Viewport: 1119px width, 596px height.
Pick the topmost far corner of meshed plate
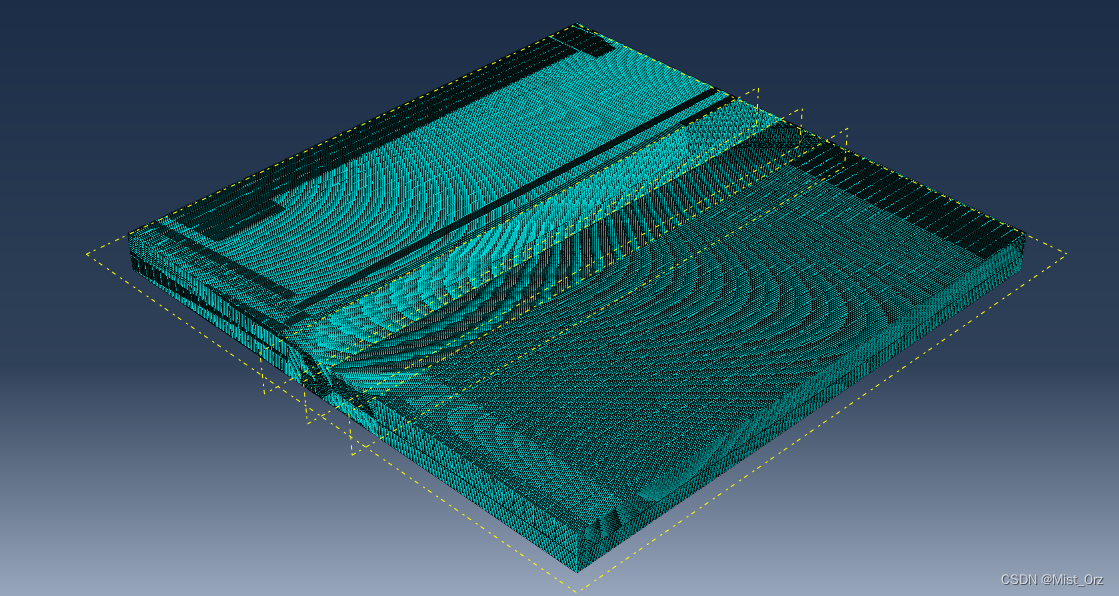click(x=578, y=26)
